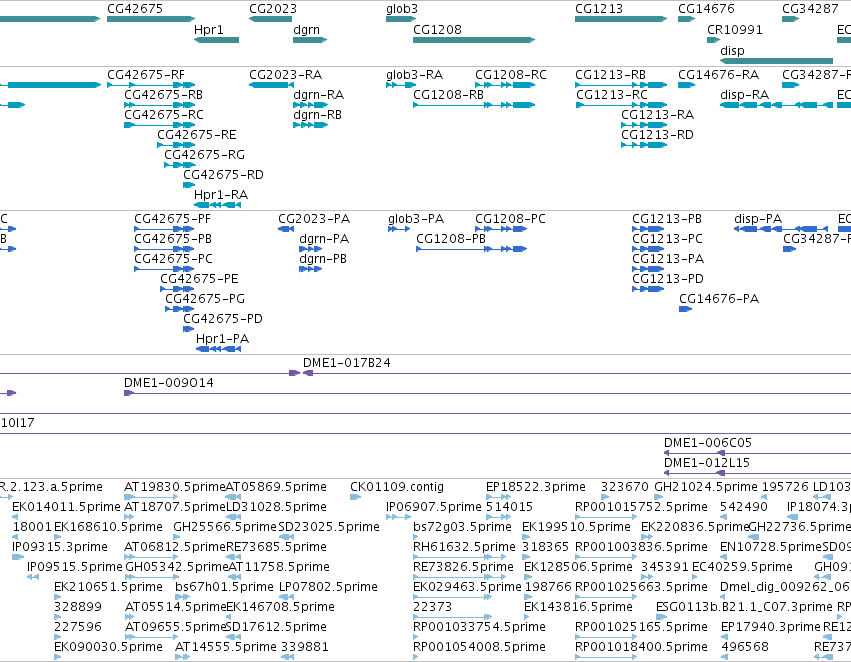Click the CG1213-RC transcript label

[x=612, y=95]
